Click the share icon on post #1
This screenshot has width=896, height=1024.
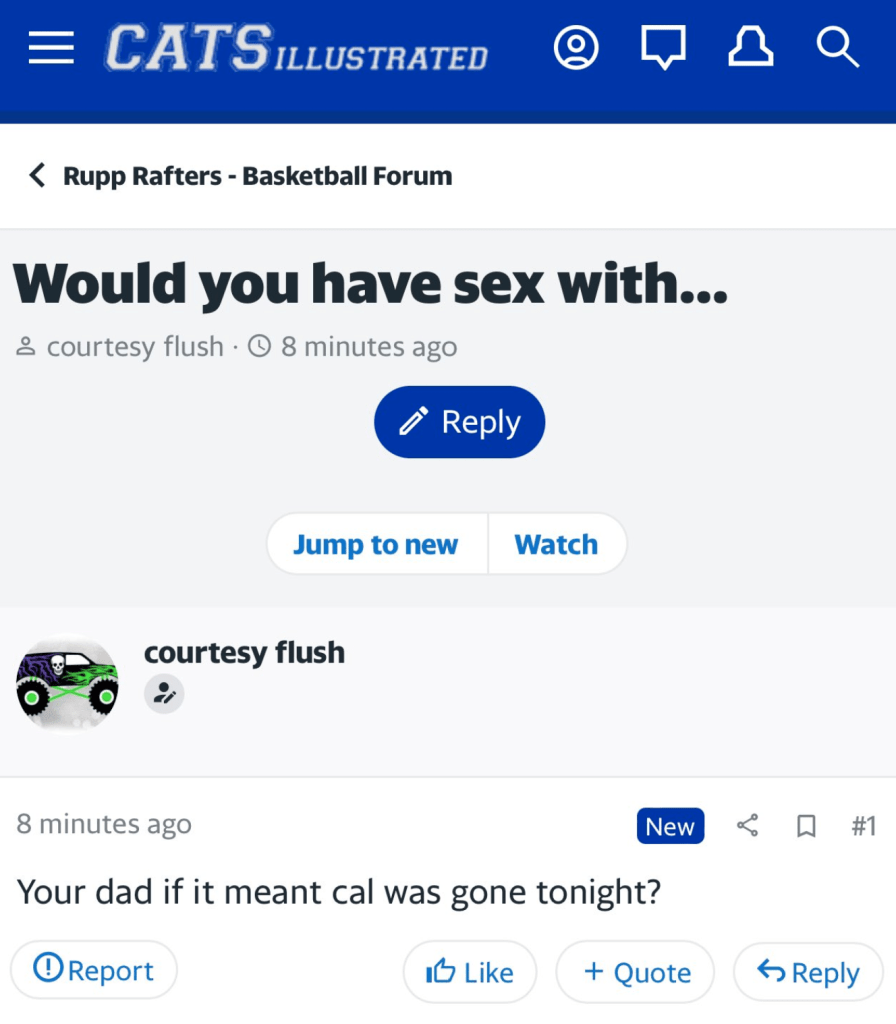747,826
